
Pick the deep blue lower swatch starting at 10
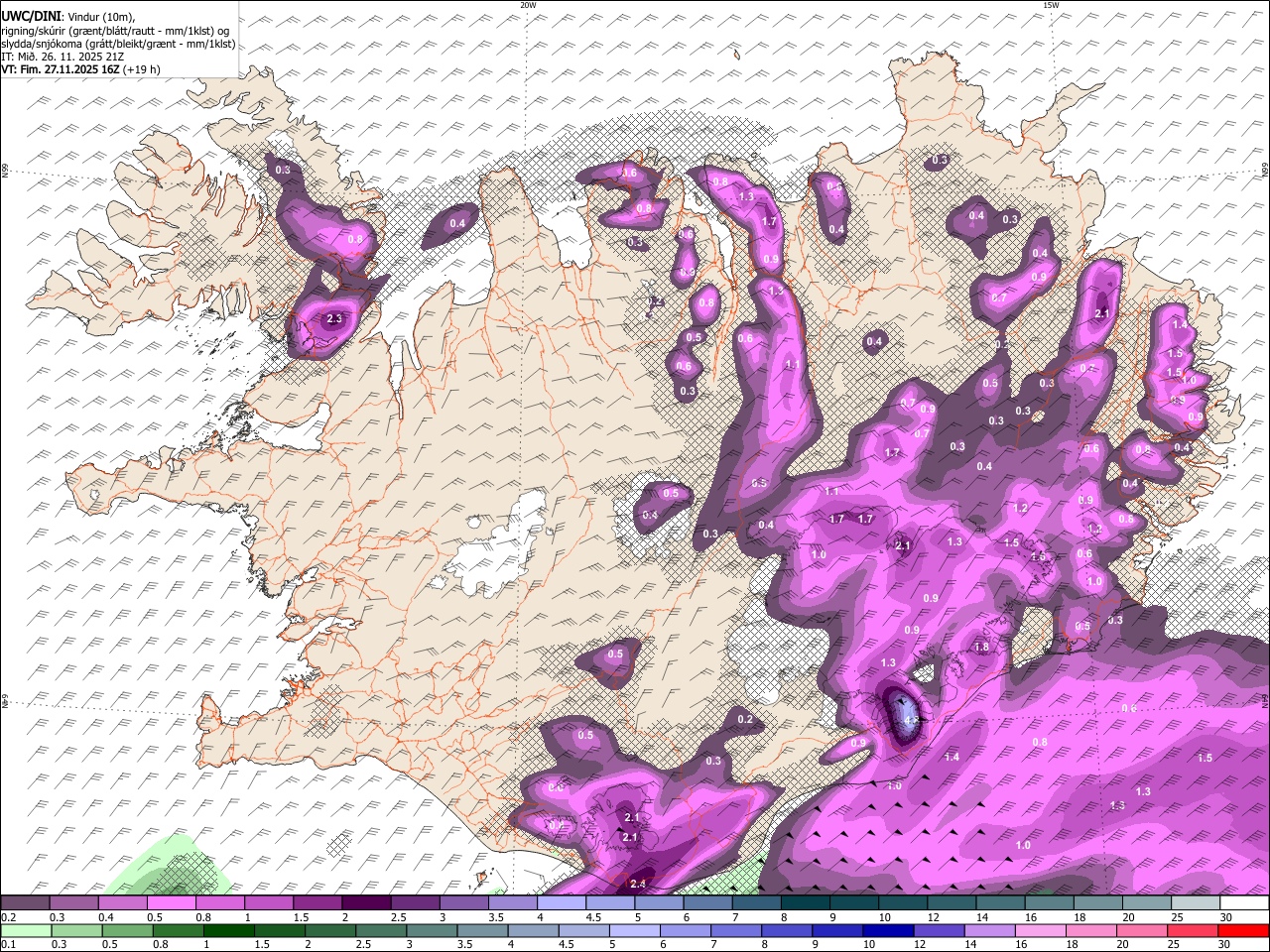(887, 931)
